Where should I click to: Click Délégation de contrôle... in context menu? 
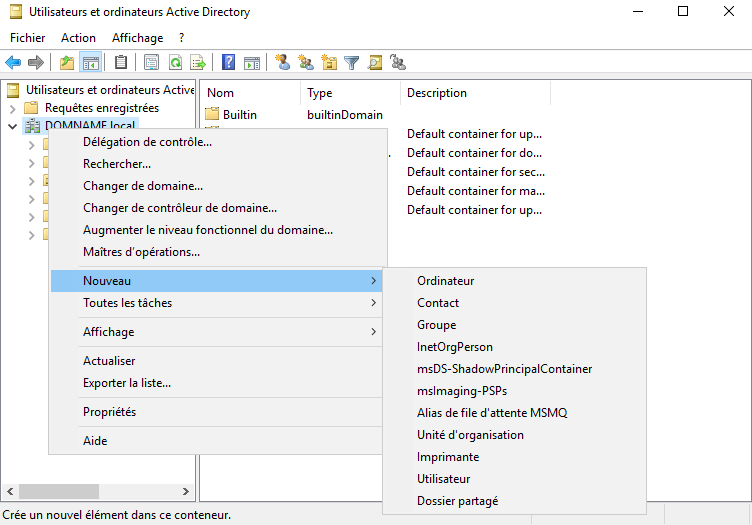147,142
